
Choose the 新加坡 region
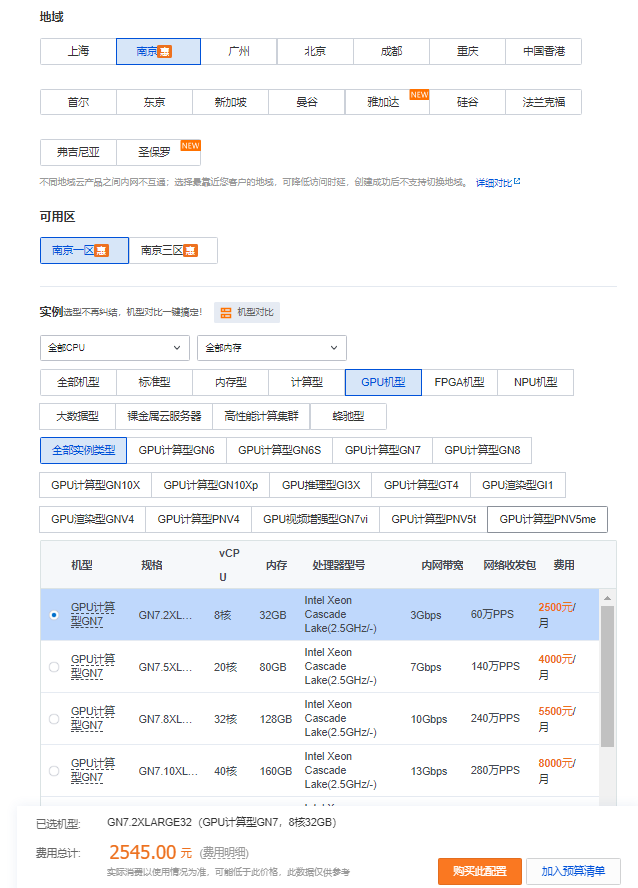230,103
